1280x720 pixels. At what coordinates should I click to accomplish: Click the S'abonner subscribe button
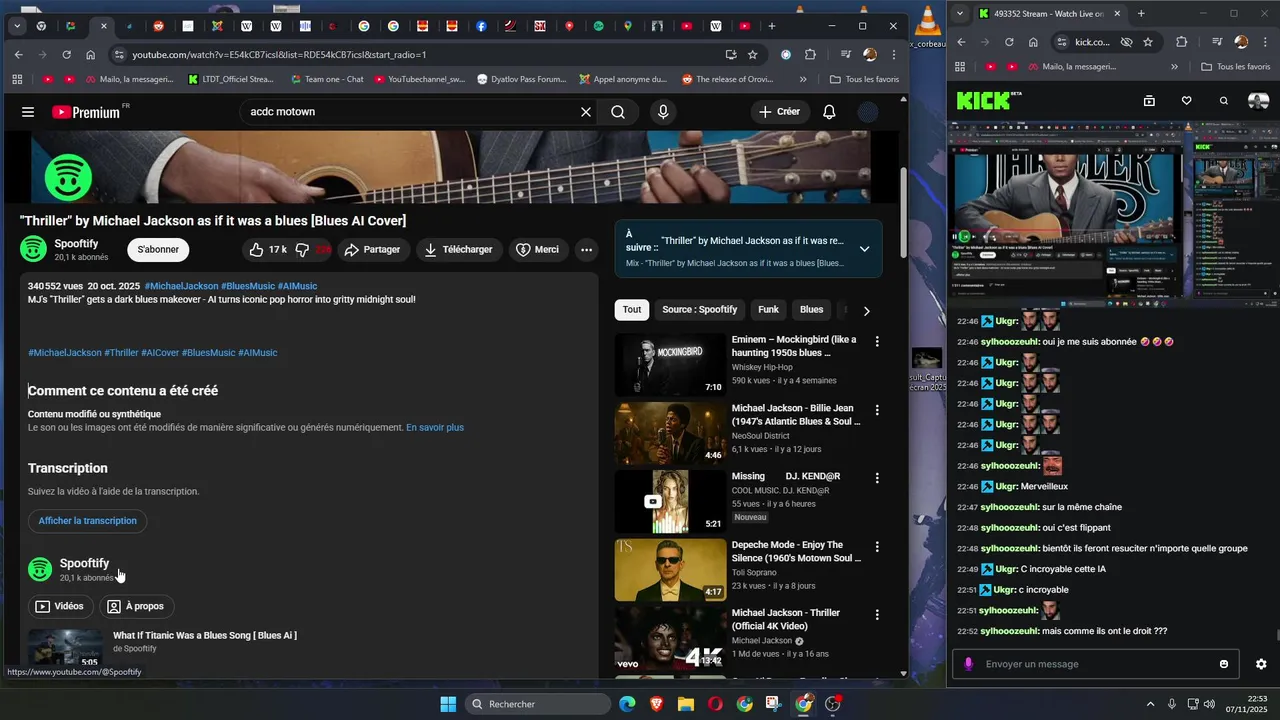point(158,250)
